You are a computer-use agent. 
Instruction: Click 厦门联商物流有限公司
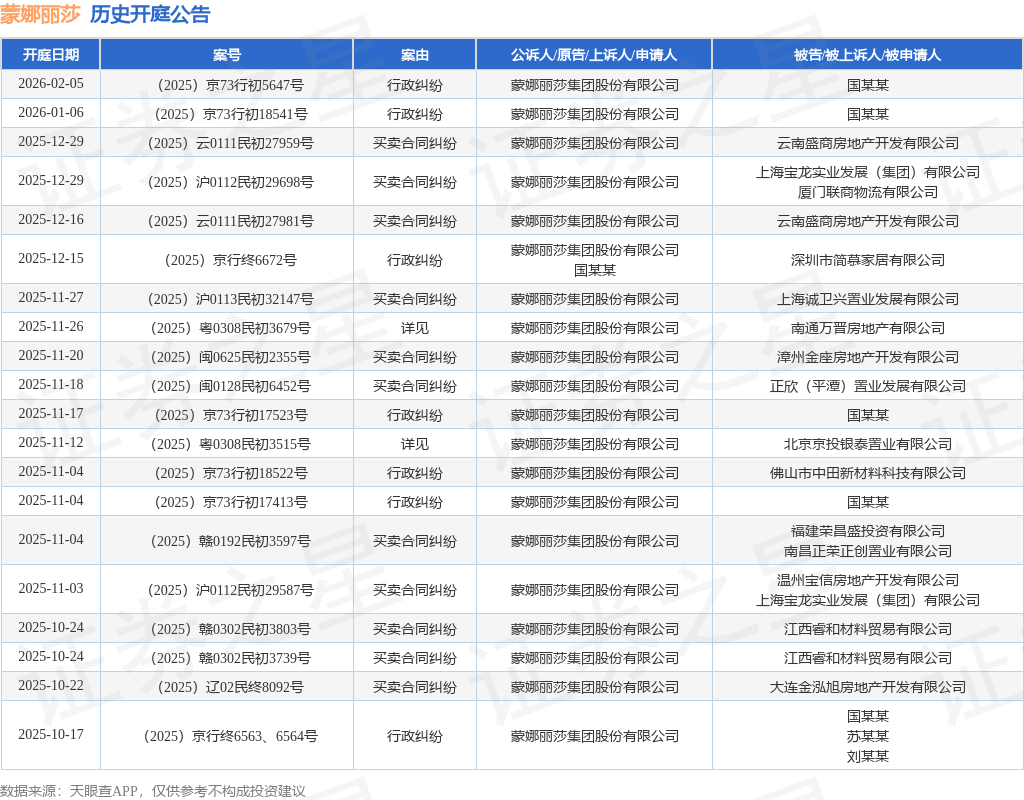coord(867,192)
